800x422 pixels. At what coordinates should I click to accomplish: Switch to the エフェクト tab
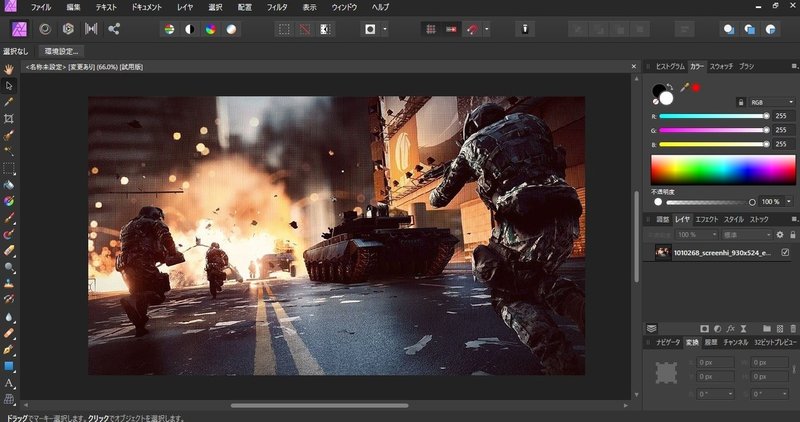pyautogui.click(x=707, y=219)
